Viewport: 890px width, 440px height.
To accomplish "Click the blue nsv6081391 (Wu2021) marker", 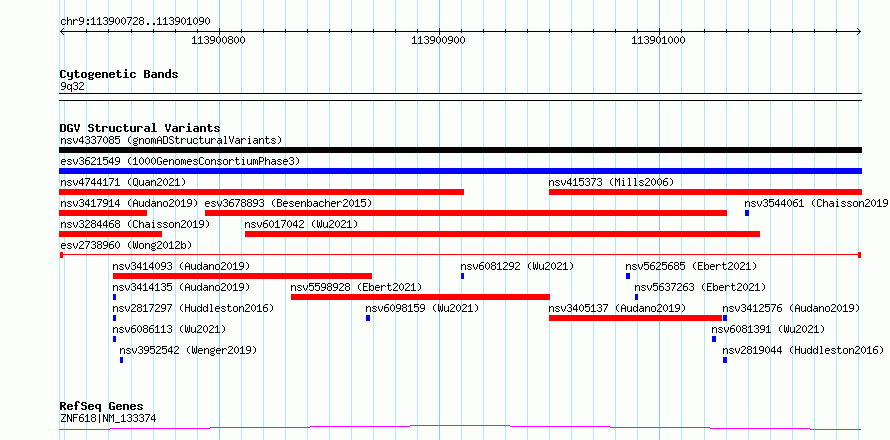I will pos(714,339).
